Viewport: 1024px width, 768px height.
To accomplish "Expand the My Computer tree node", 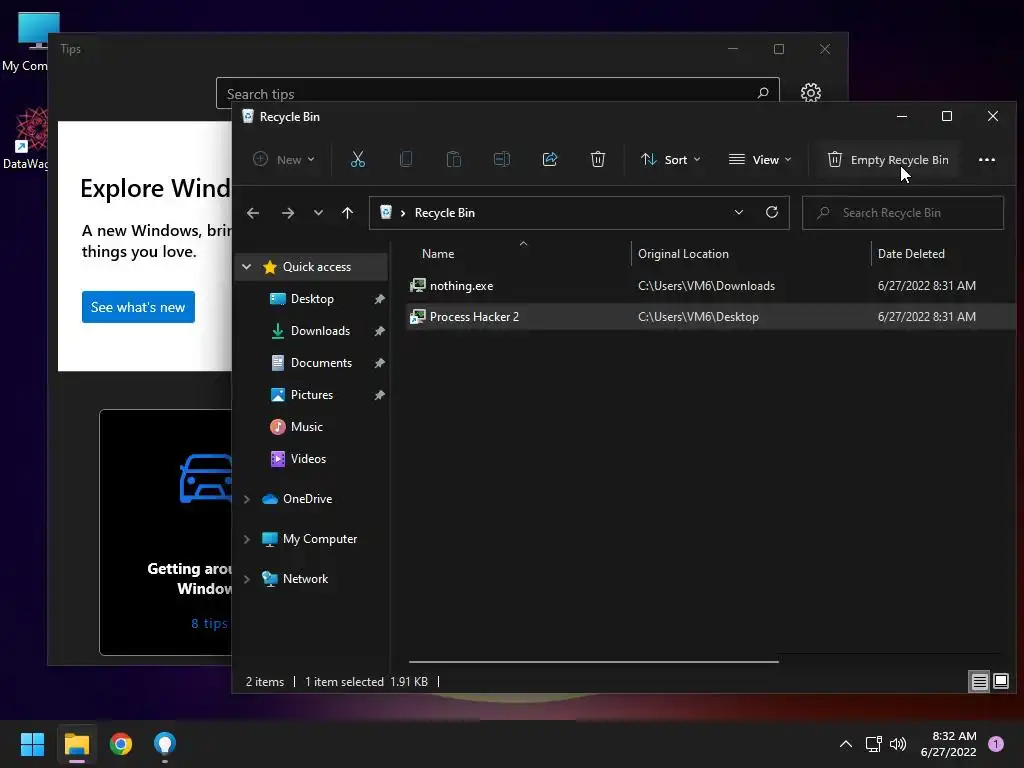I will point(247,539).
